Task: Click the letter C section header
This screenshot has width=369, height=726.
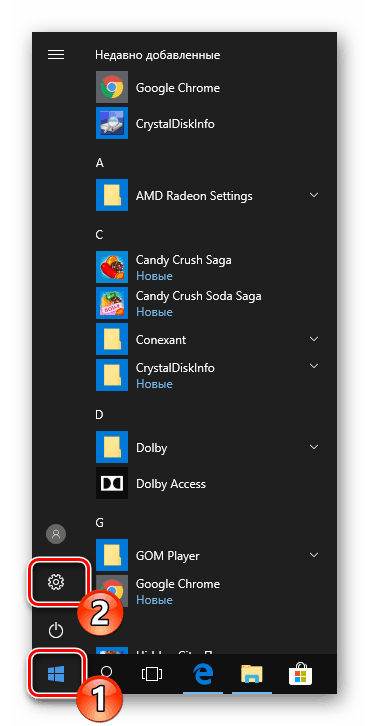Action: (99, 235)
